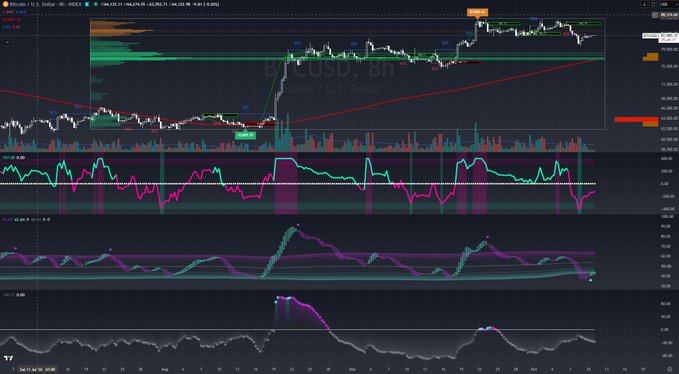Click the cyan square icon in symbol header
The image size is (679, 374).
click(x=87, y=4)
